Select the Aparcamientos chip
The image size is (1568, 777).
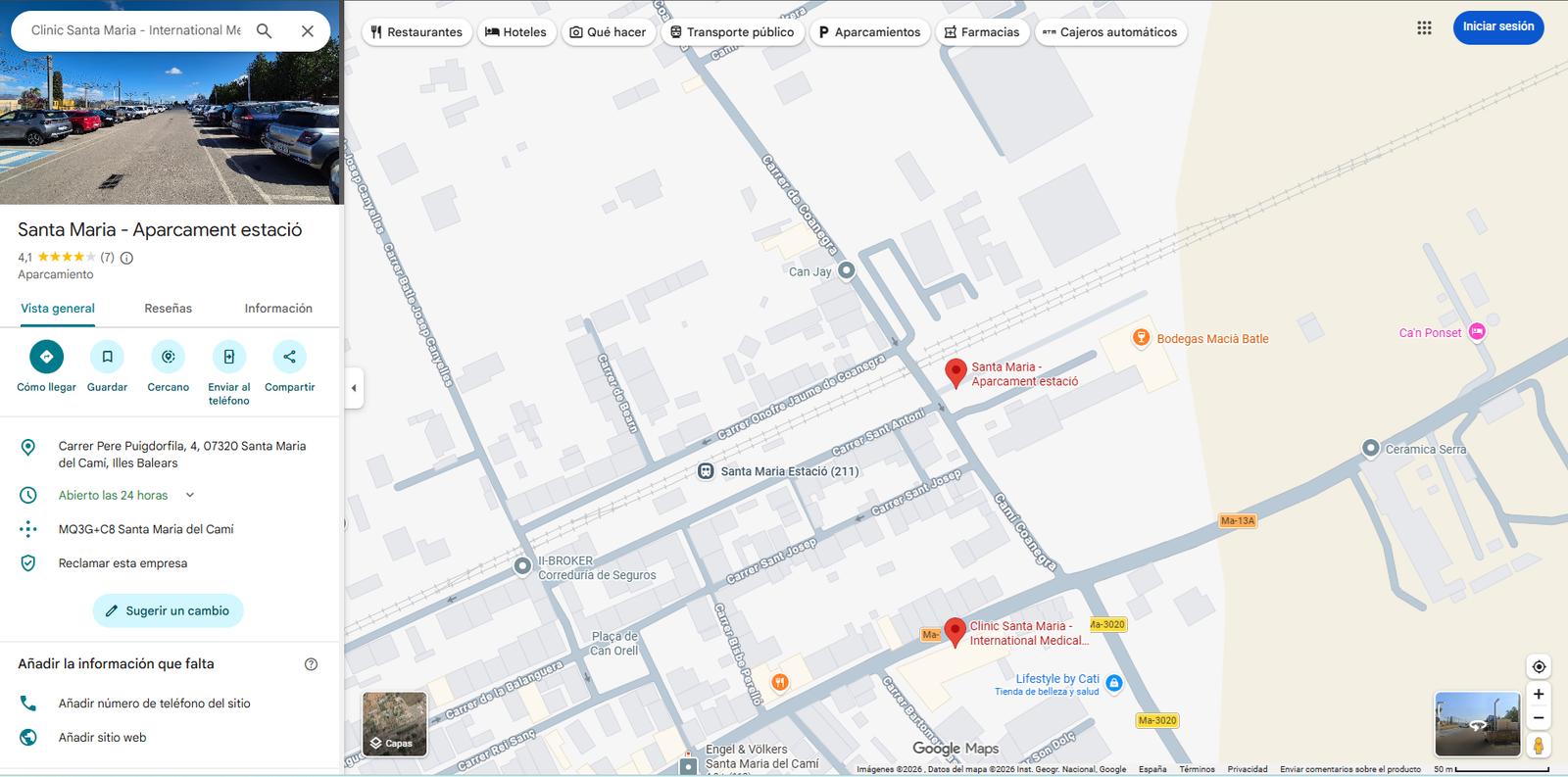click(x=869, y=32)
